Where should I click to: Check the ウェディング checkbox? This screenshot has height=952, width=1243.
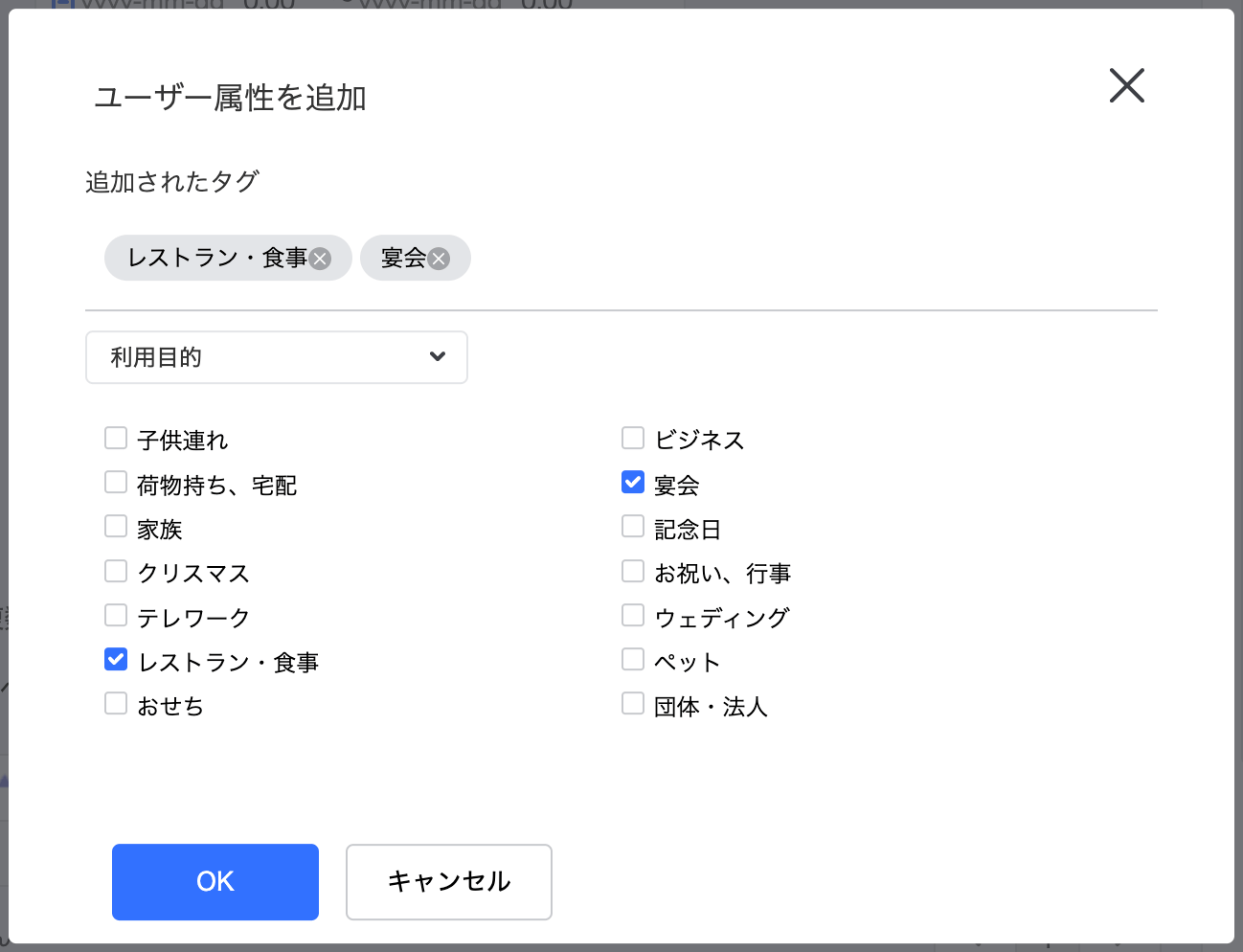pos(633,616)
